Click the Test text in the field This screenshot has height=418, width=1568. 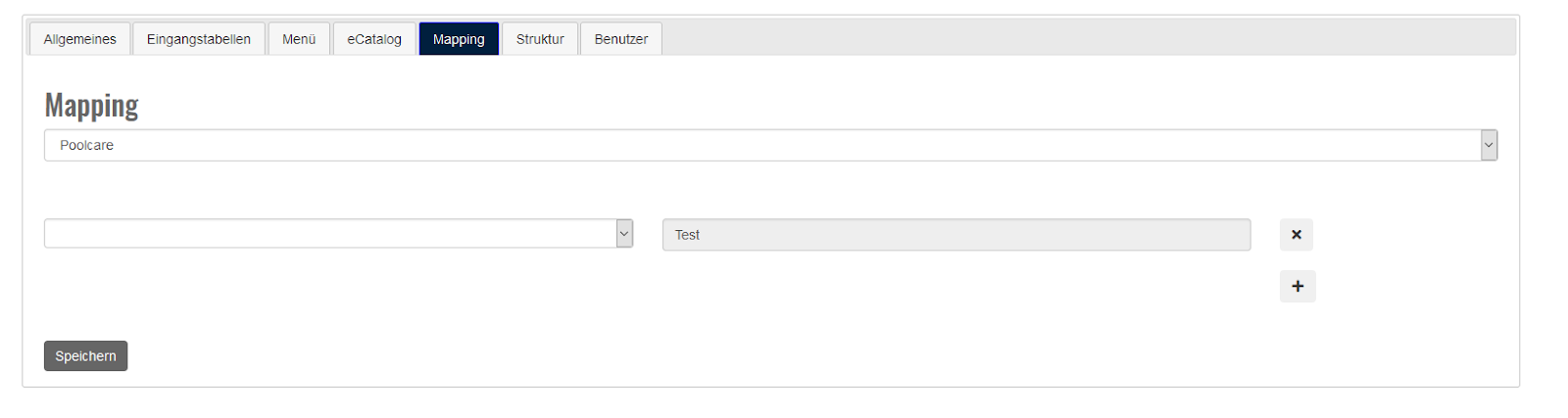click(687, 235)
